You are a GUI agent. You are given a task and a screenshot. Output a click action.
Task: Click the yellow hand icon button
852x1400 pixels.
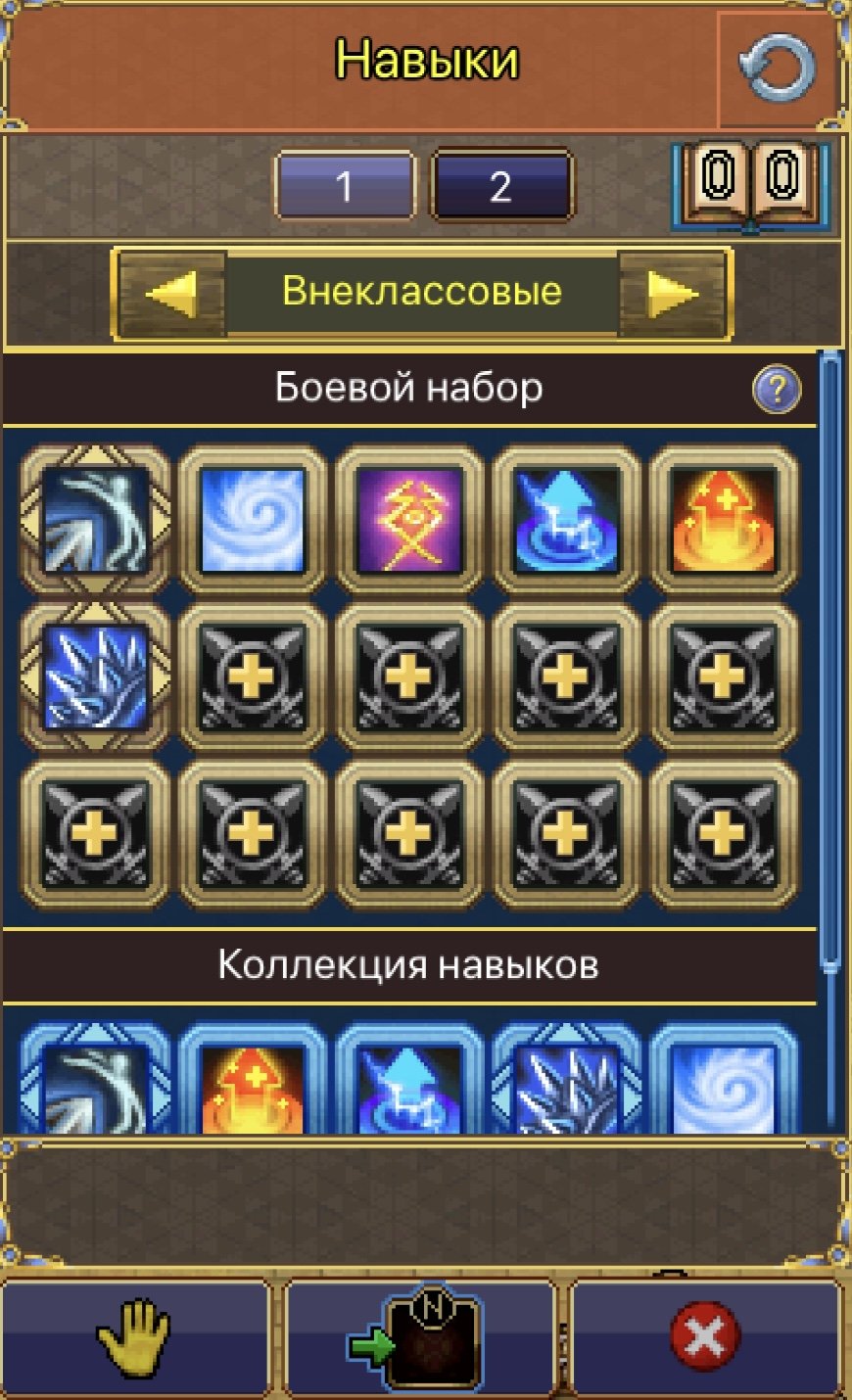pyautogui.click(x=135, y=1337)
